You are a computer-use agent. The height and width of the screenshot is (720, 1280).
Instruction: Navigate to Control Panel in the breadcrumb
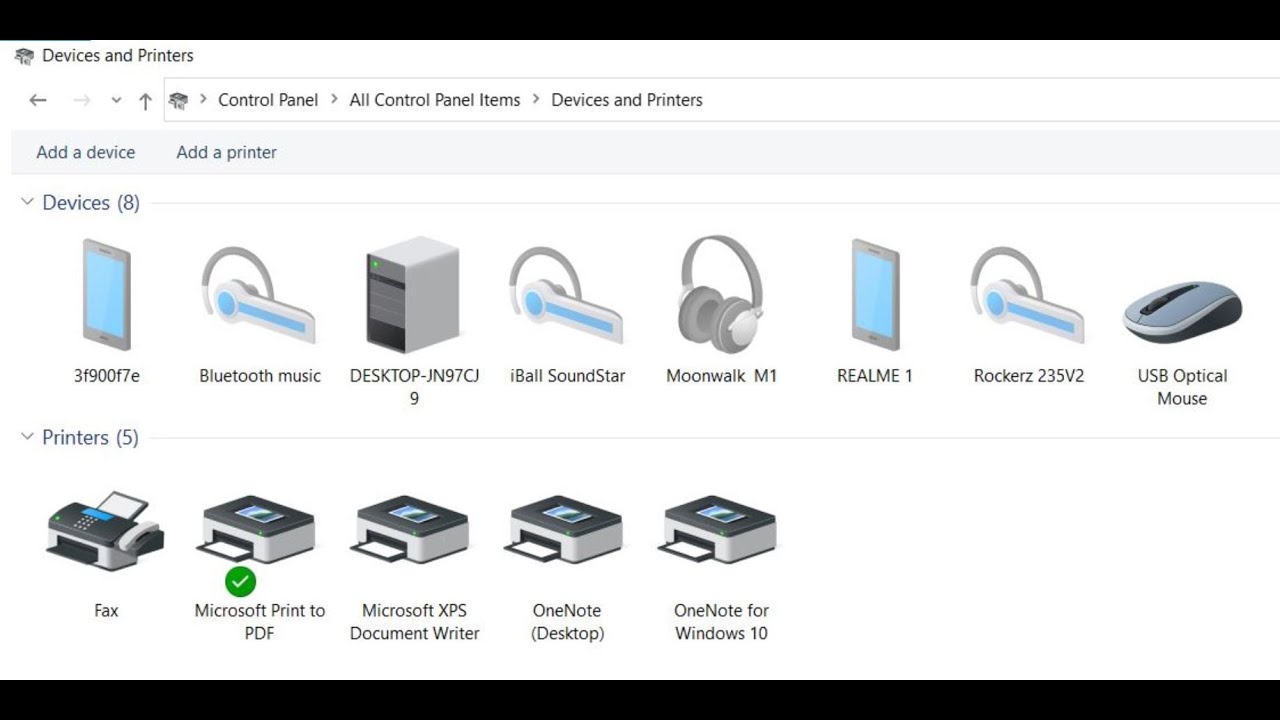point(268,100)
